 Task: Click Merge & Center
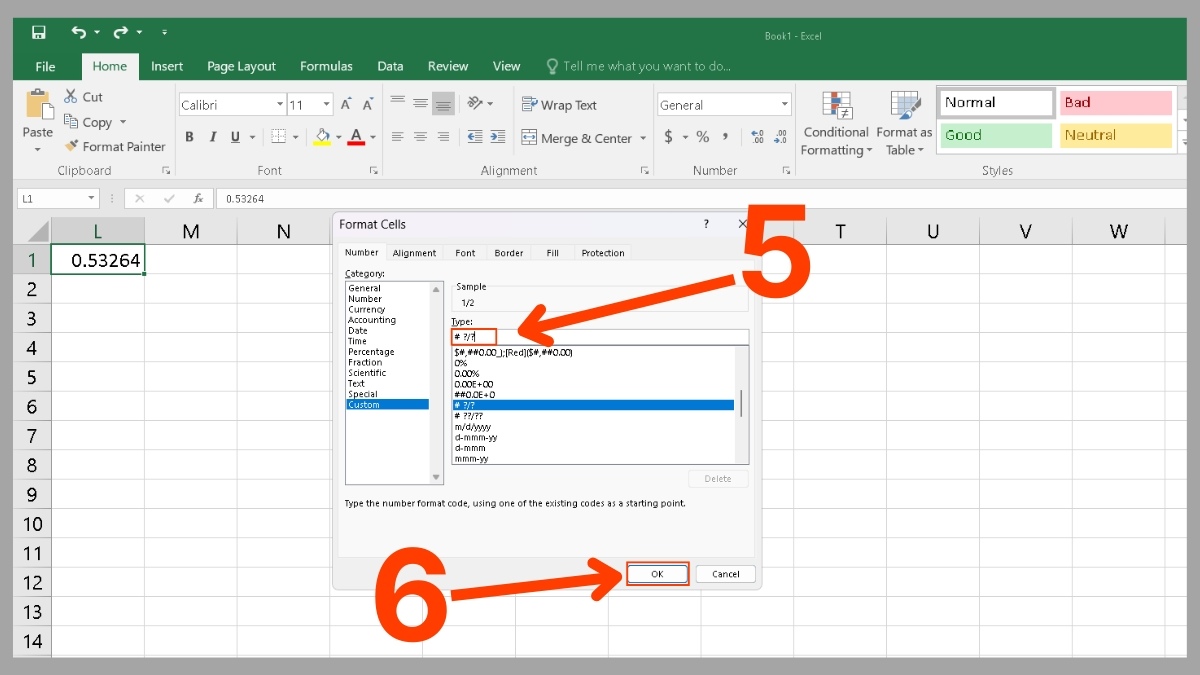click(577, 138)
